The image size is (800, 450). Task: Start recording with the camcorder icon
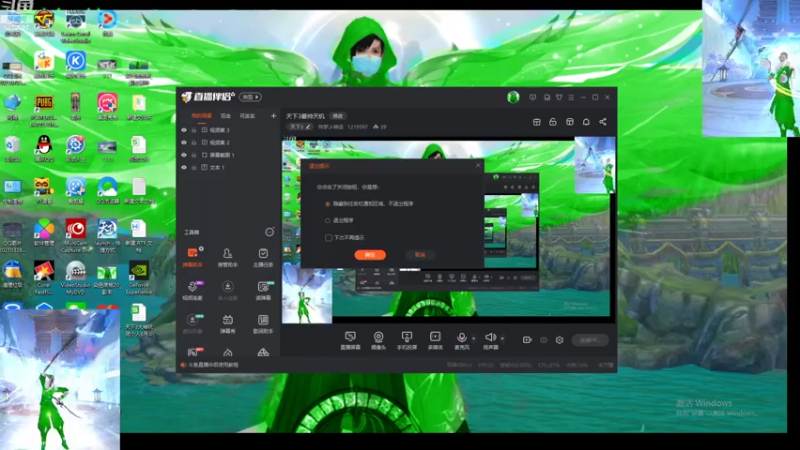[527, 340]
